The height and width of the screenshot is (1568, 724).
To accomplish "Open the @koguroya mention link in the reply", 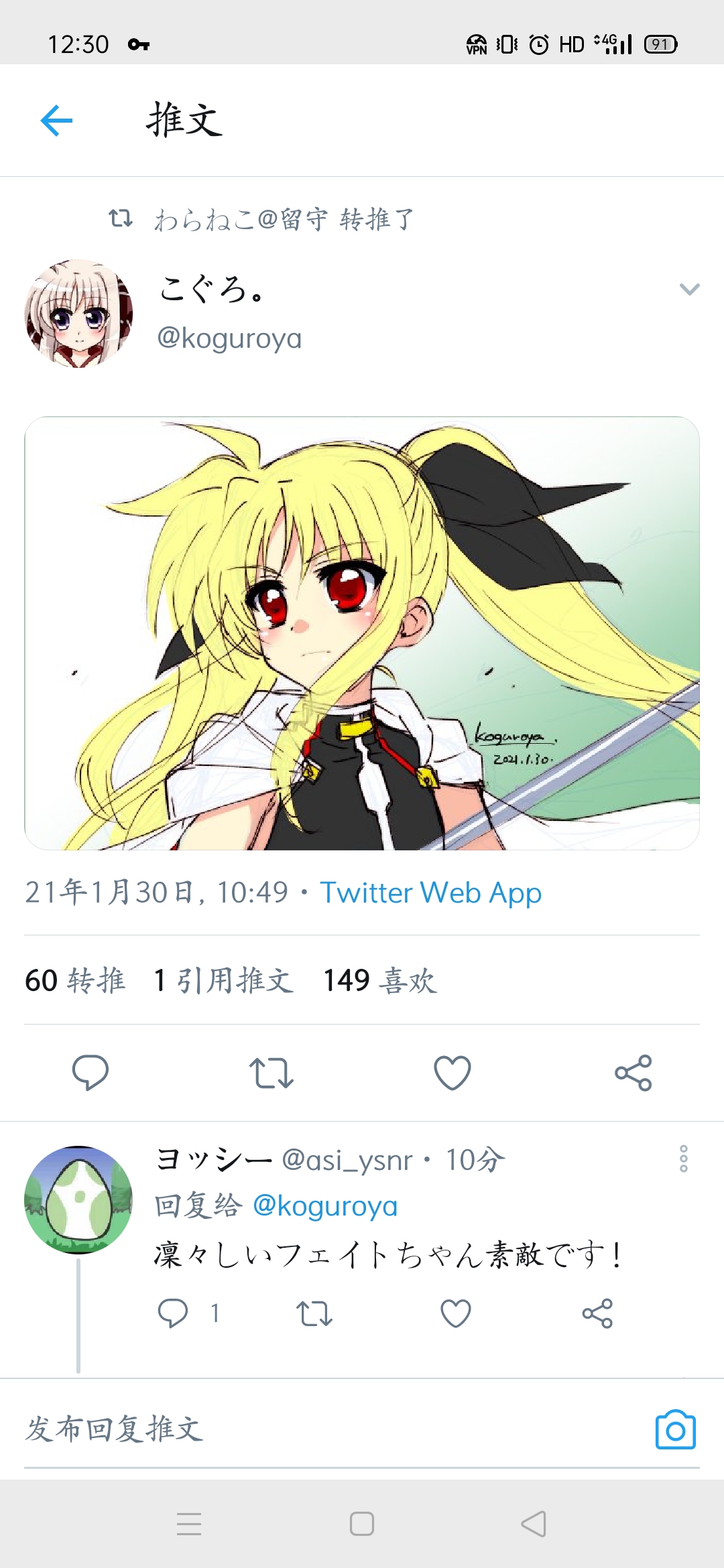I will (325, 1206).
